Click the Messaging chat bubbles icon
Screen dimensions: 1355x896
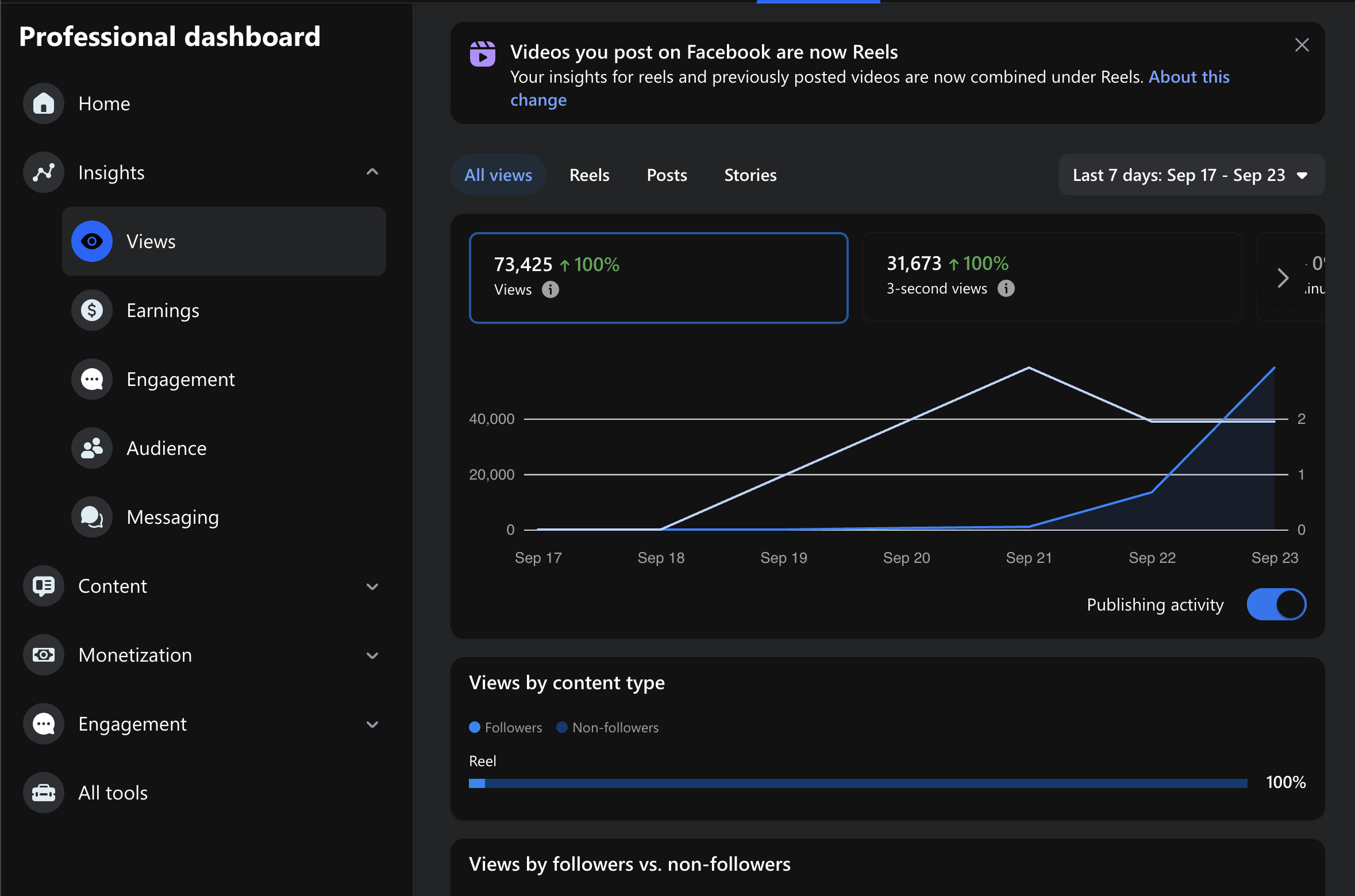[92, 517]
